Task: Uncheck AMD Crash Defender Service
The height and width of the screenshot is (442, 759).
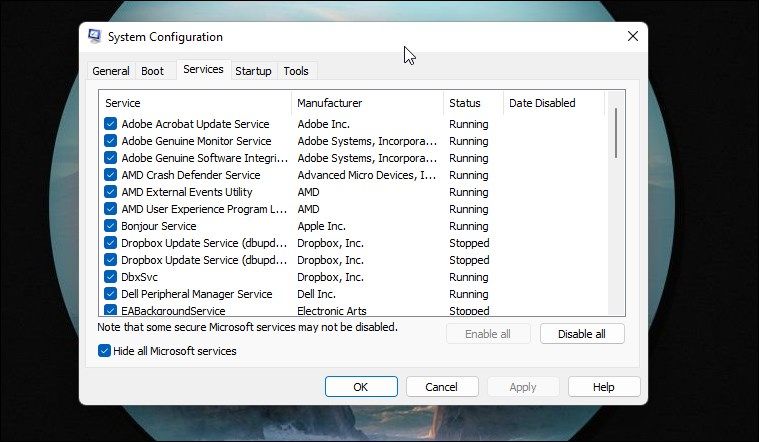Action: coord(110,175)
